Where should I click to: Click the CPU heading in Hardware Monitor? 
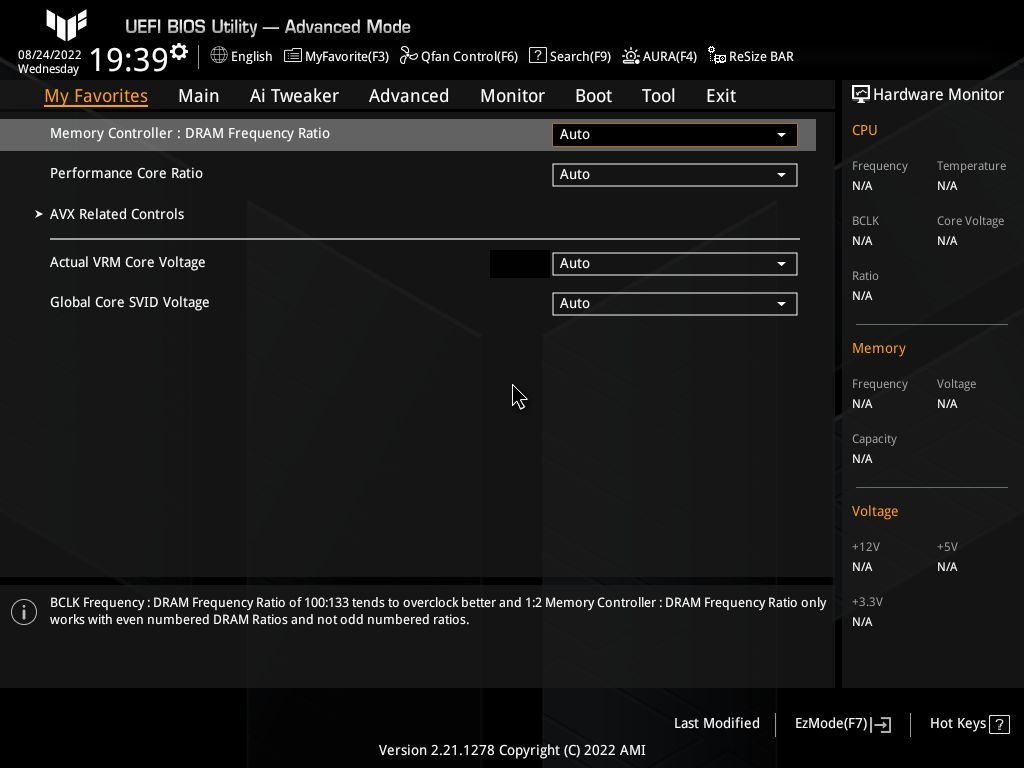tap(864, 130)
